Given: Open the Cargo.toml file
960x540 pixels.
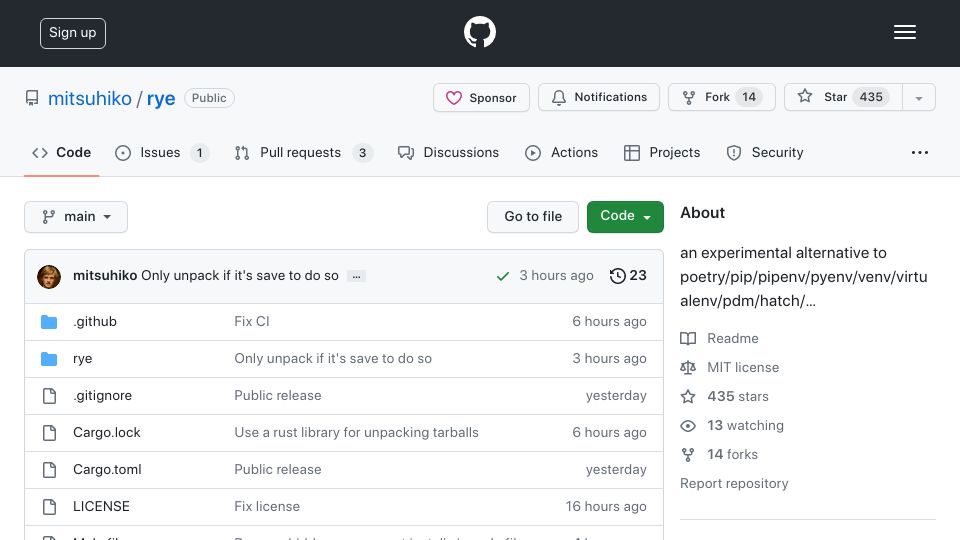Looking at the screenshot, I should 107,470.
